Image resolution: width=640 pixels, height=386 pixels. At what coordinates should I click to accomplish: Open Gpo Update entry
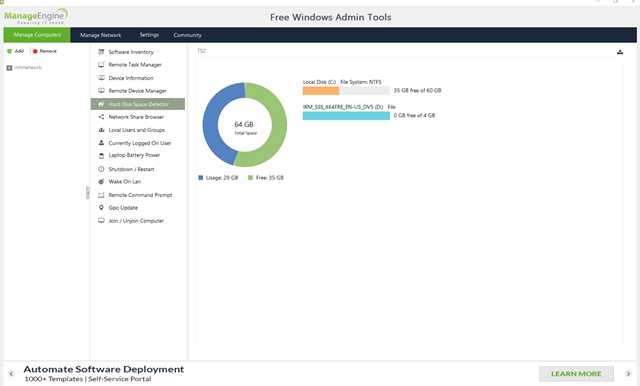[x=123, y=208]
